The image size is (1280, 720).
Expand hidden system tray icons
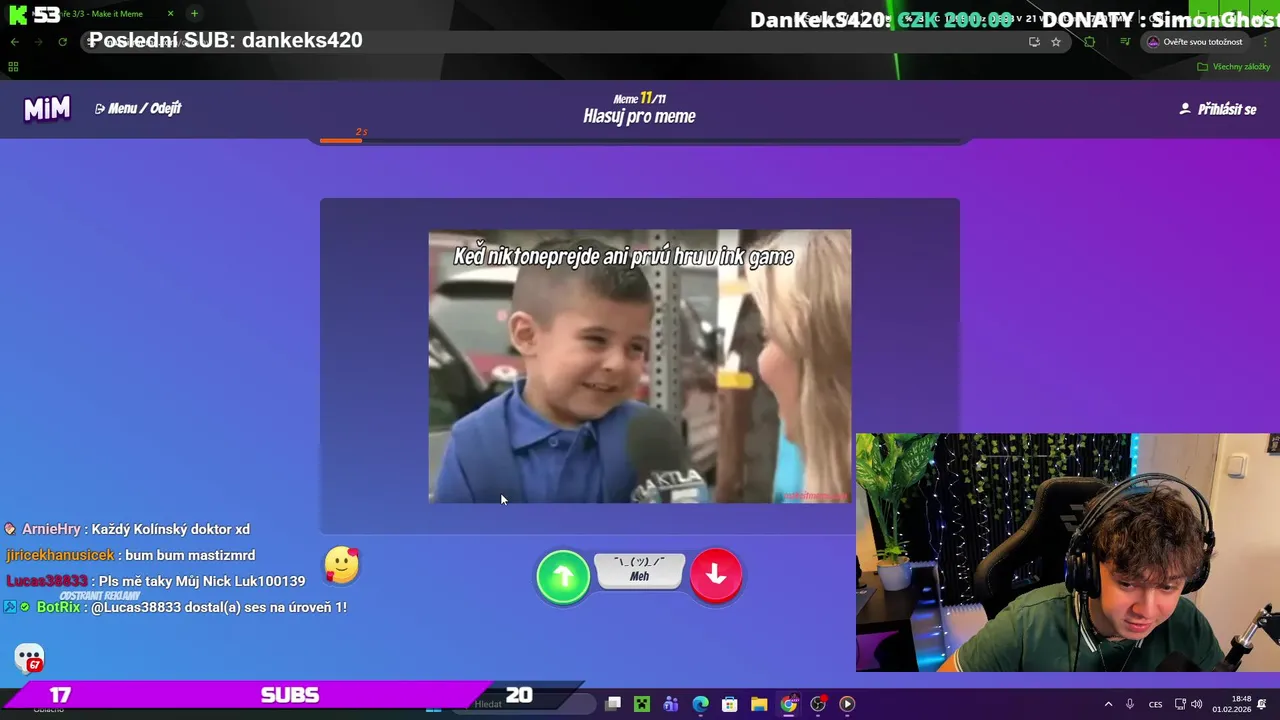click(1108, 704)
